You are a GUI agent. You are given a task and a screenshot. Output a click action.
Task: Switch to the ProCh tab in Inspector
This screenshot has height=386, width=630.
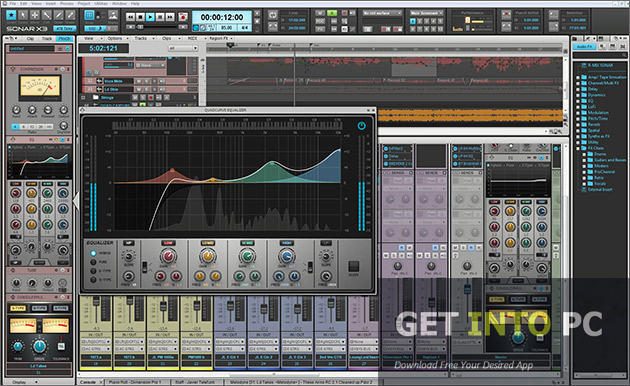click(x=64, y=39)
